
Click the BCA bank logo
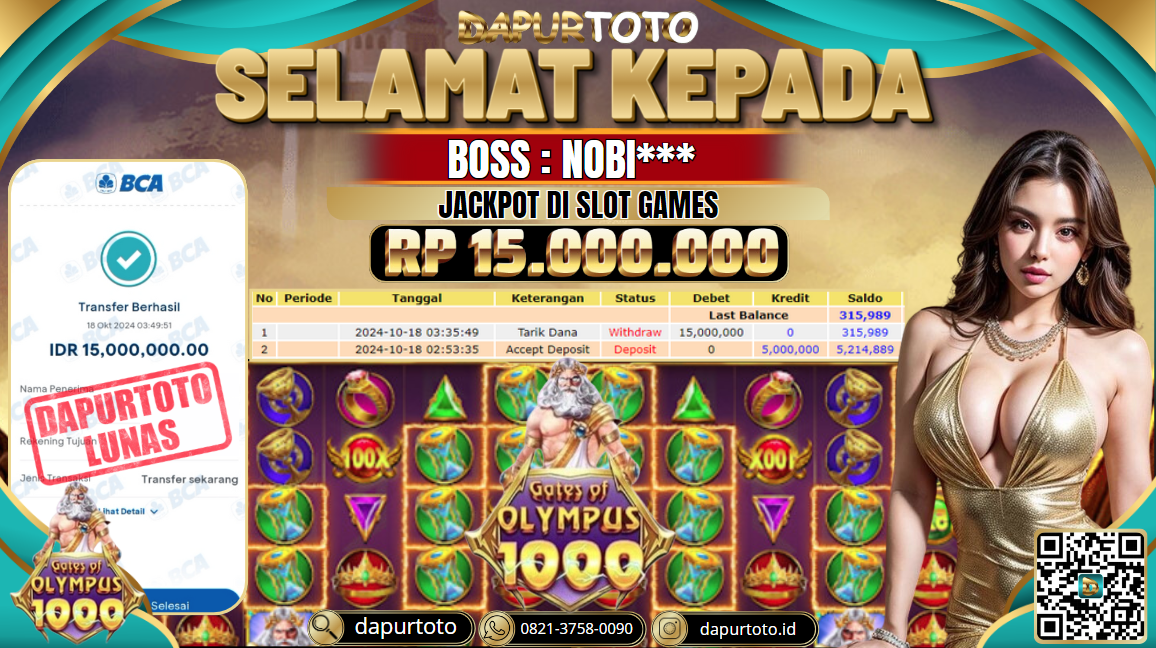[x=130, y=182]
